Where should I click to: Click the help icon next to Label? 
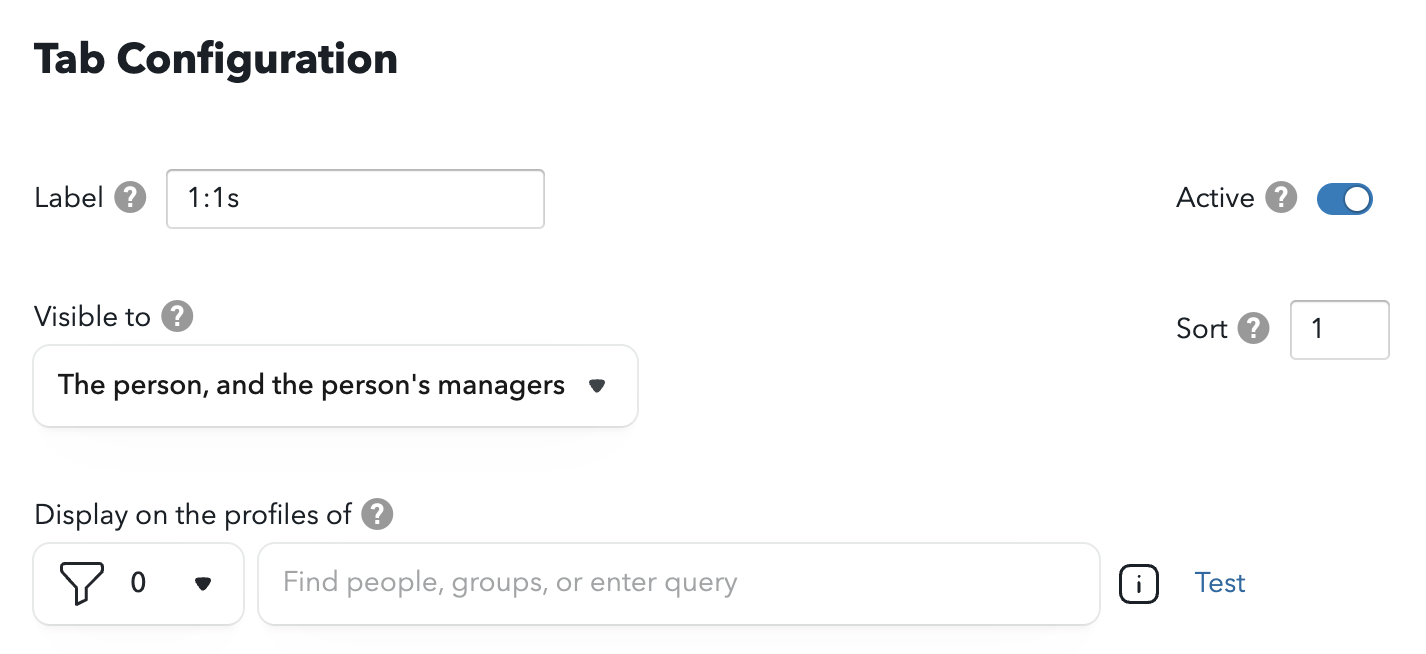coord(131,198)
